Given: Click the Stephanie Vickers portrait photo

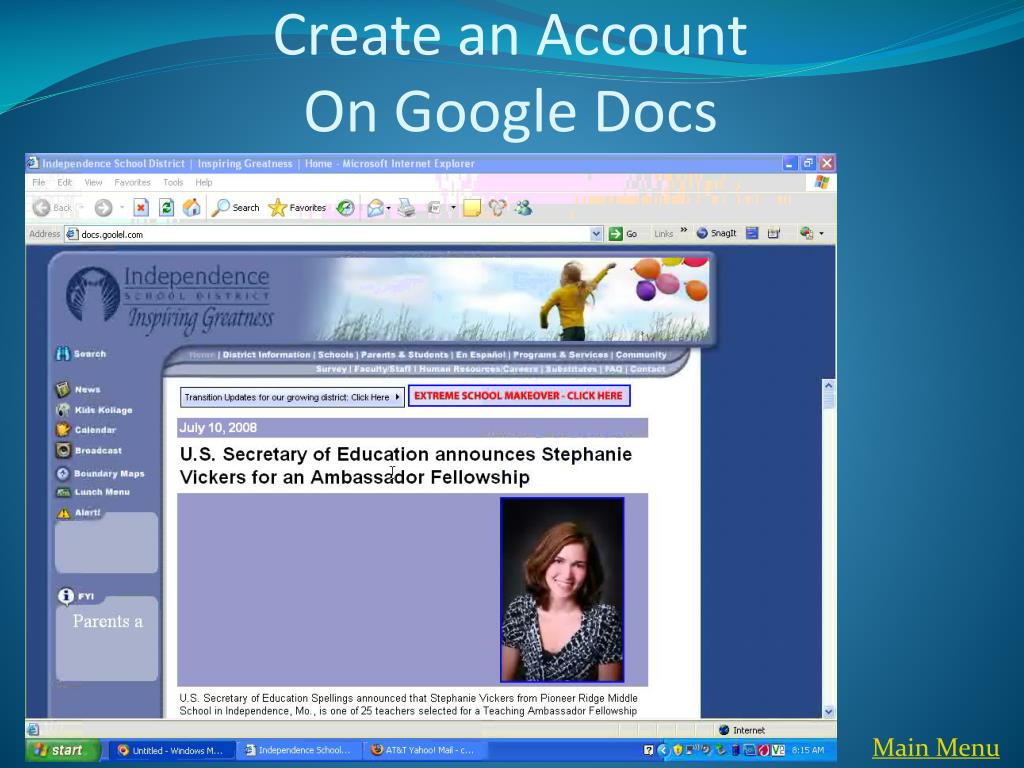Looking at the screenshot, I should point(562,590).
